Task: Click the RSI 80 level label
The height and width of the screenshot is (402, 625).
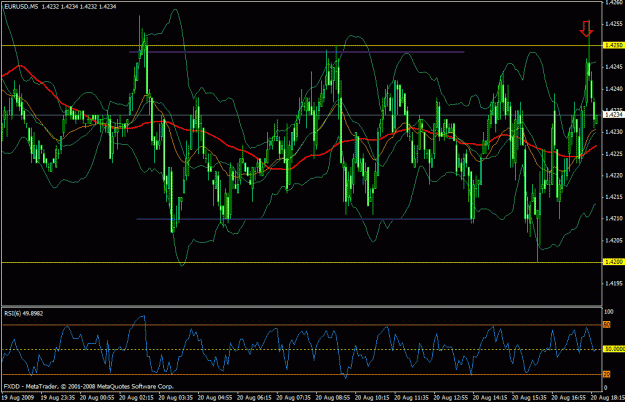Action: pos(607,325)
